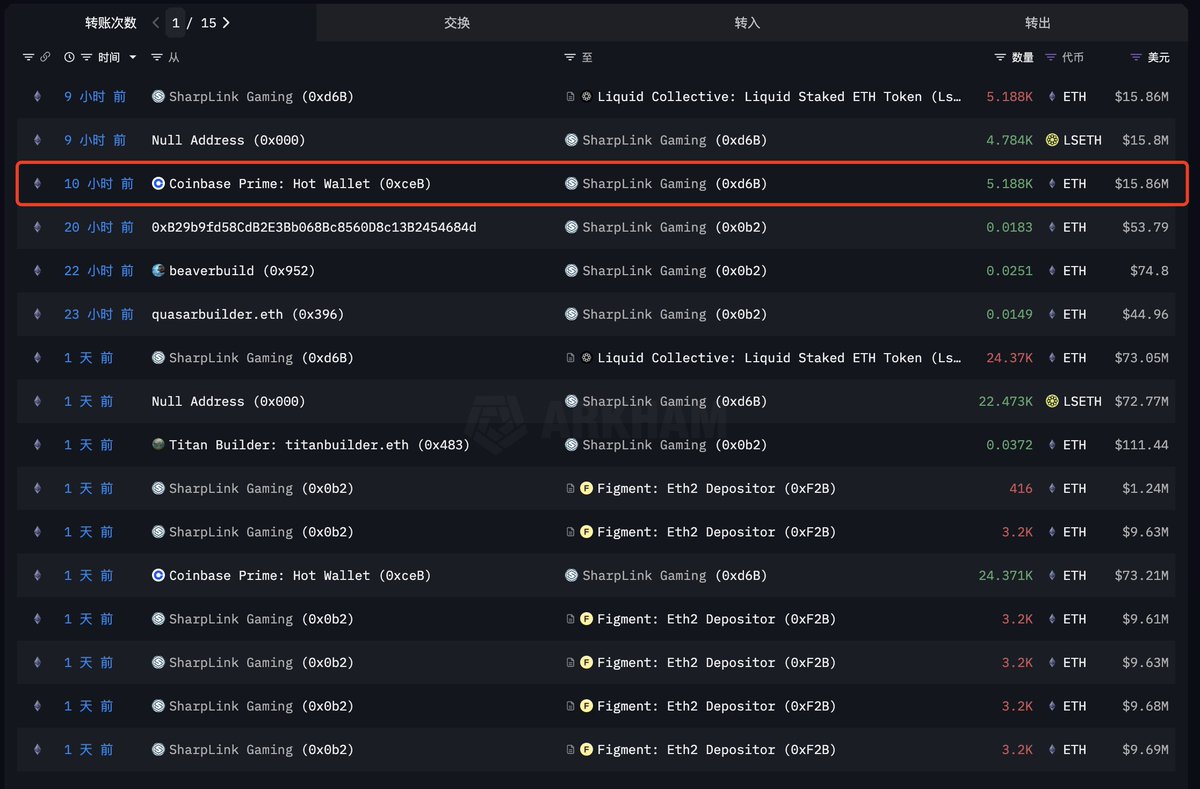Click the 24.371K amount value
Viewport: 1200px width, 789px height.
click(x=1006, y=575)
